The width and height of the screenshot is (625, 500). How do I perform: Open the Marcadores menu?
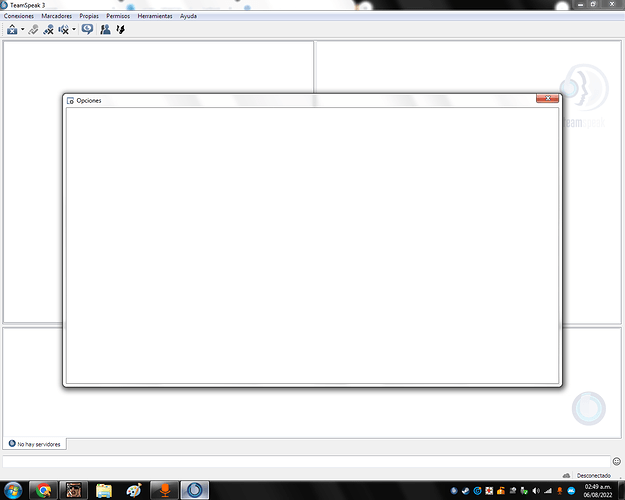coord(56,16)
